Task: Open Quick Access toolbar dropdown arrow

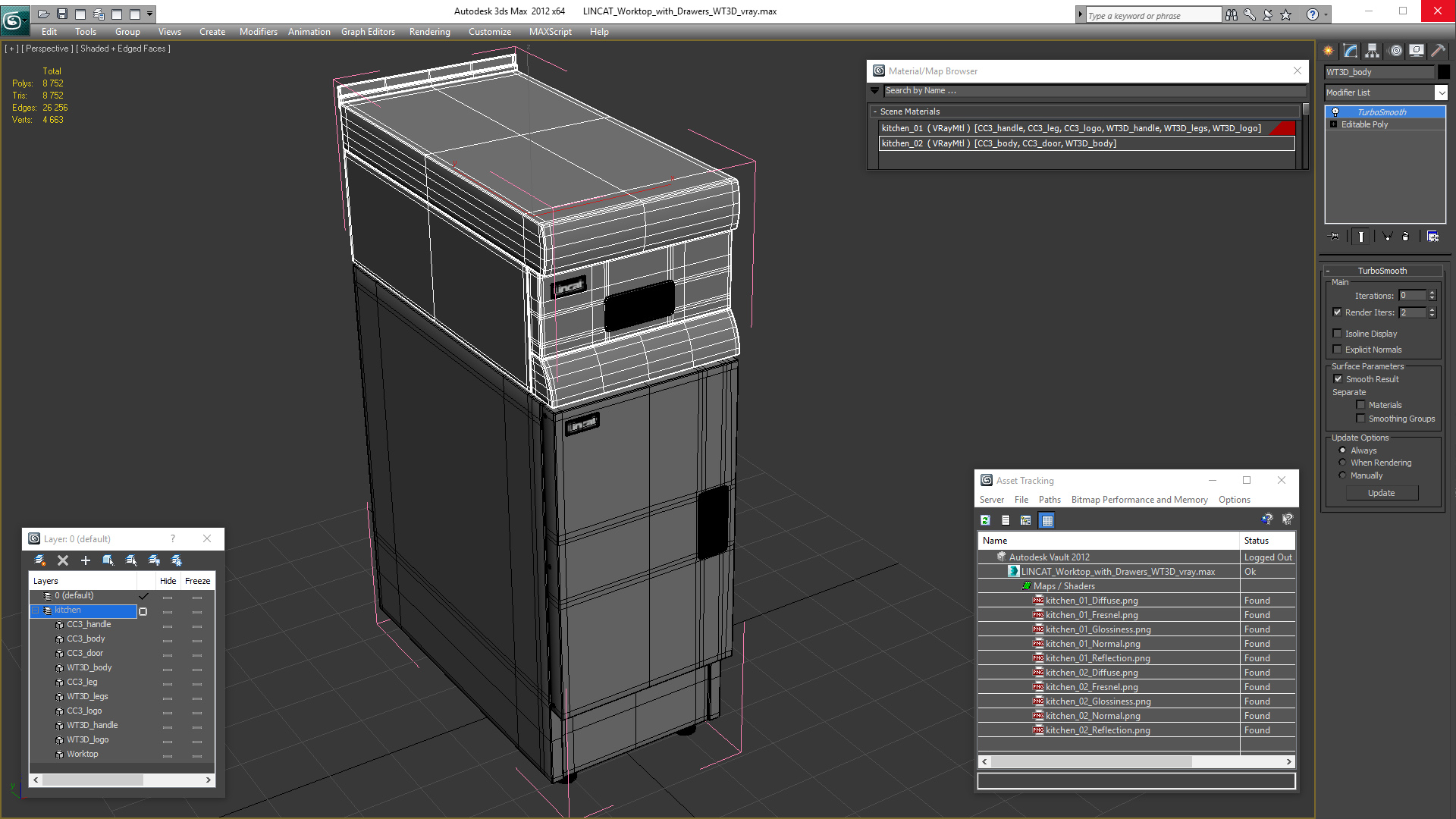Action: 150,14
